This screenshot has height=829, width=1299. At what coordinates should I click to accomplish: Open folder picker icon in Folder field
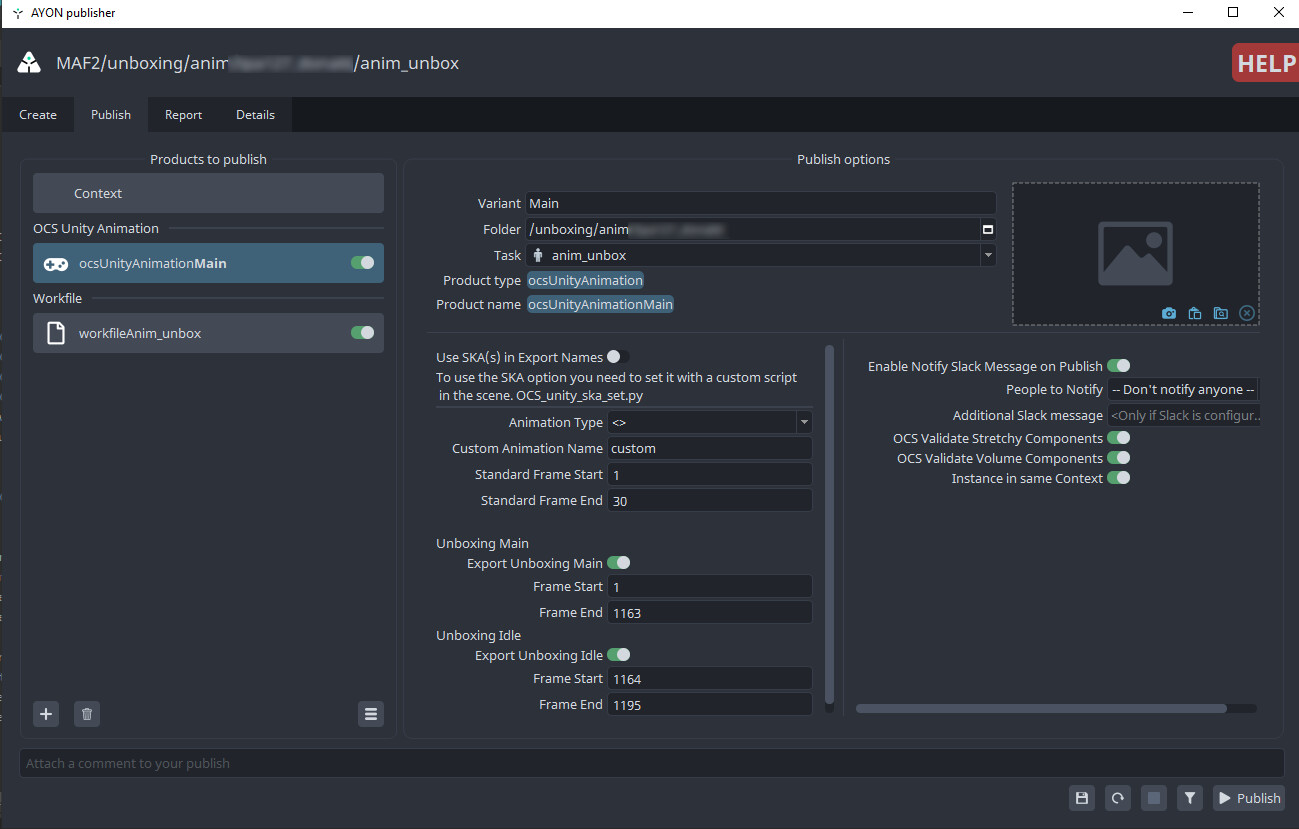[988, 230]
